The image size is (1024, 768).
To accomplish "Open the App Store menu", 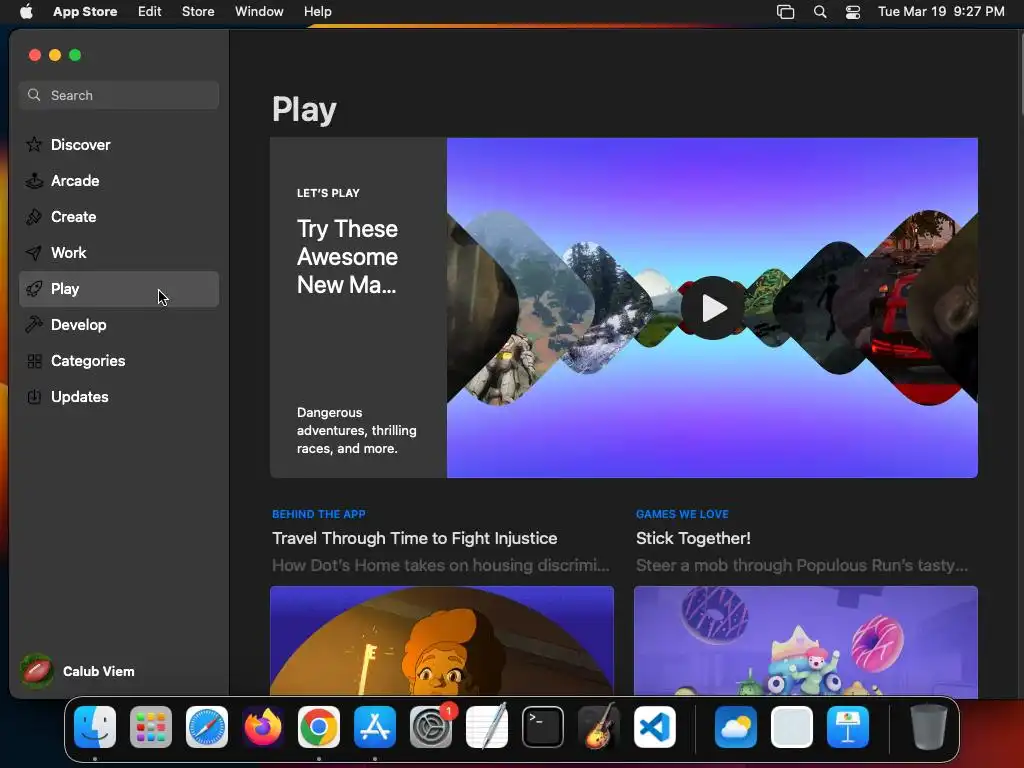I will coord(85,12).
